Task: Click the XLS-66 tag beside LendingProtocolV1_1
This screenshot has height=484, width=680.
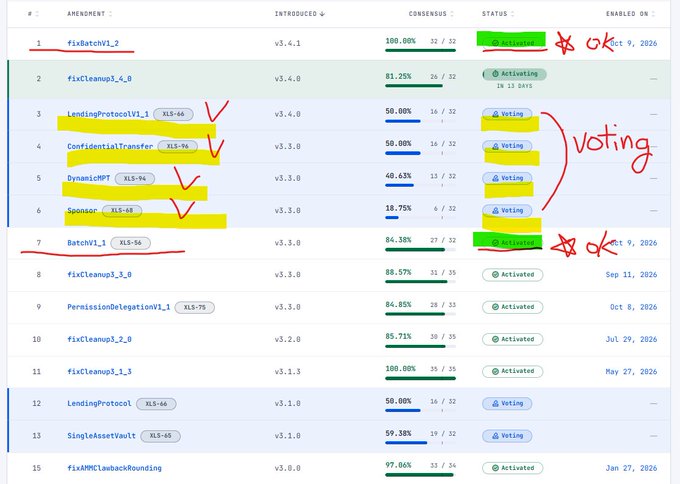Action: click(x=173, y=114)
